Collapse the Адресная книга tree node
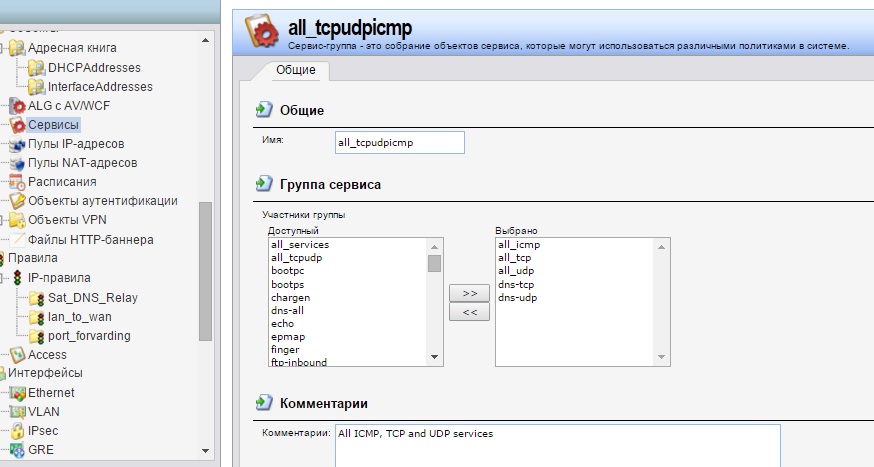874x467 pixels. 2,48
